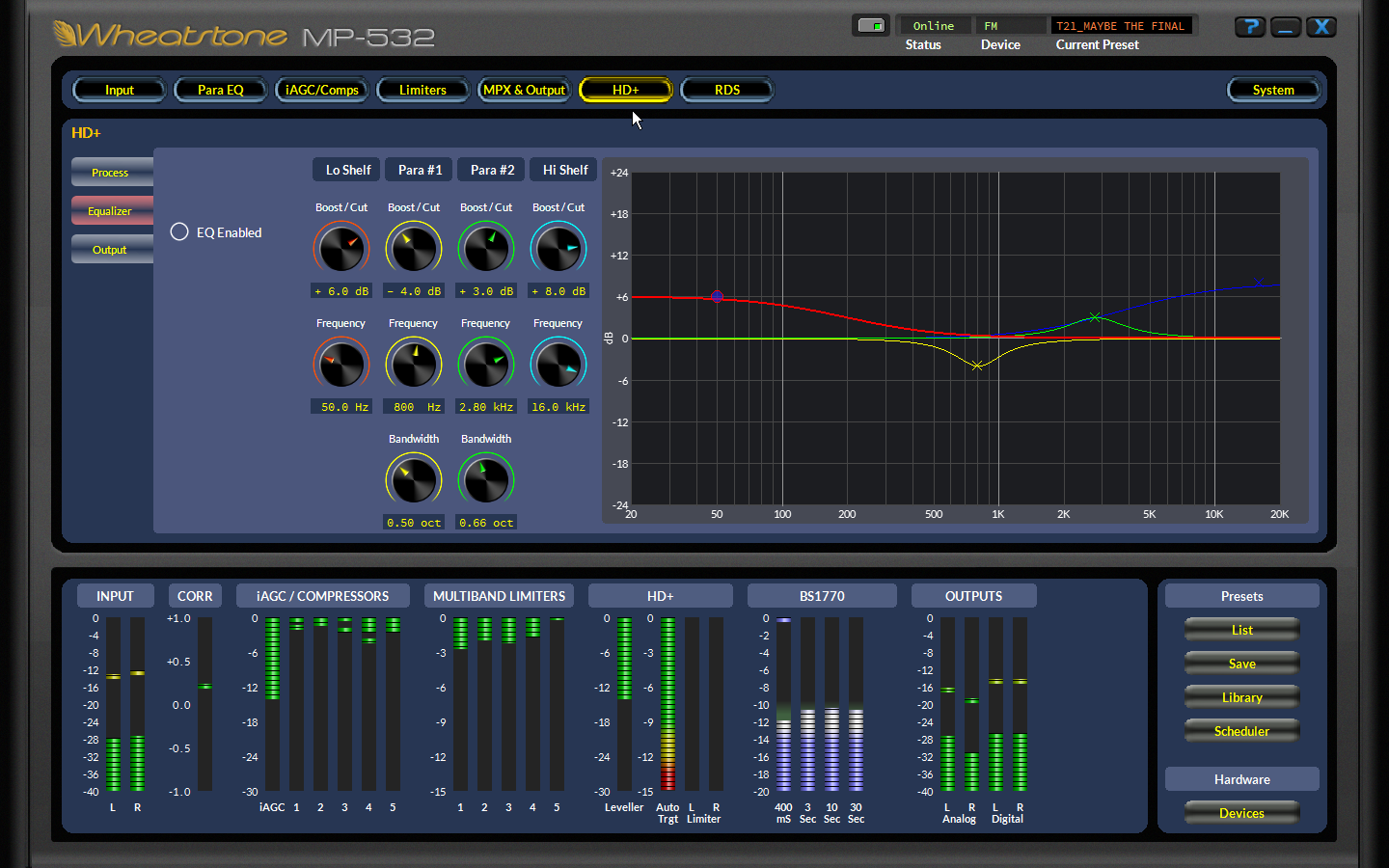Click the Save preset button
Viewport: 1389px width, 868px height.
click(x=1242, y=664)
